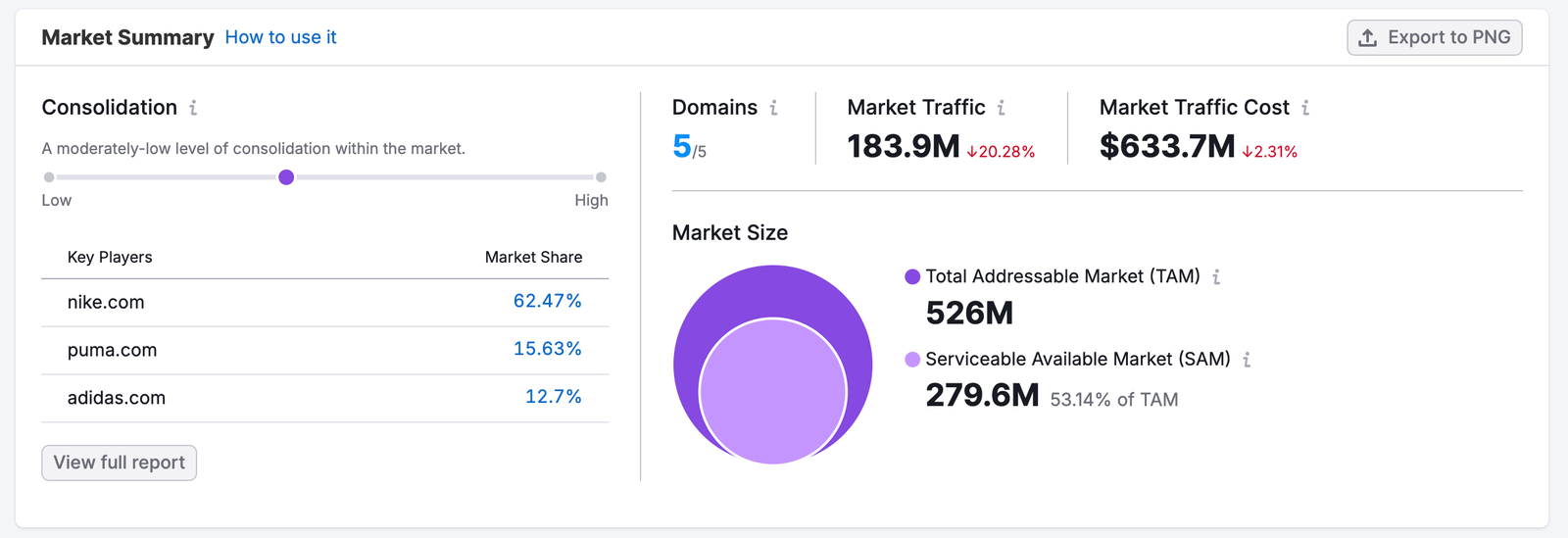This screenshot has width=1568, height=538.
Task: Click the nike.com market share 62.47%
Action: click(x=547, y=301)
